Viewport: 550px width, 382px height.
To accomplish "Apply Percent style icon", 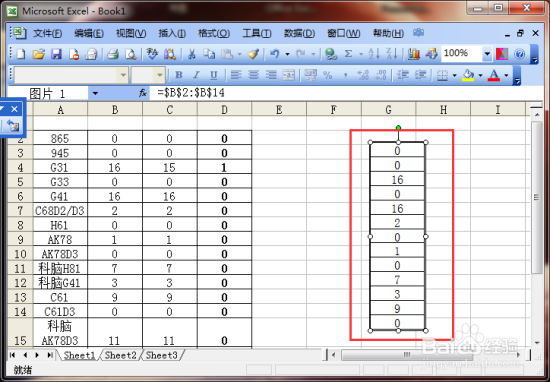I will click(x=328, y=75).
